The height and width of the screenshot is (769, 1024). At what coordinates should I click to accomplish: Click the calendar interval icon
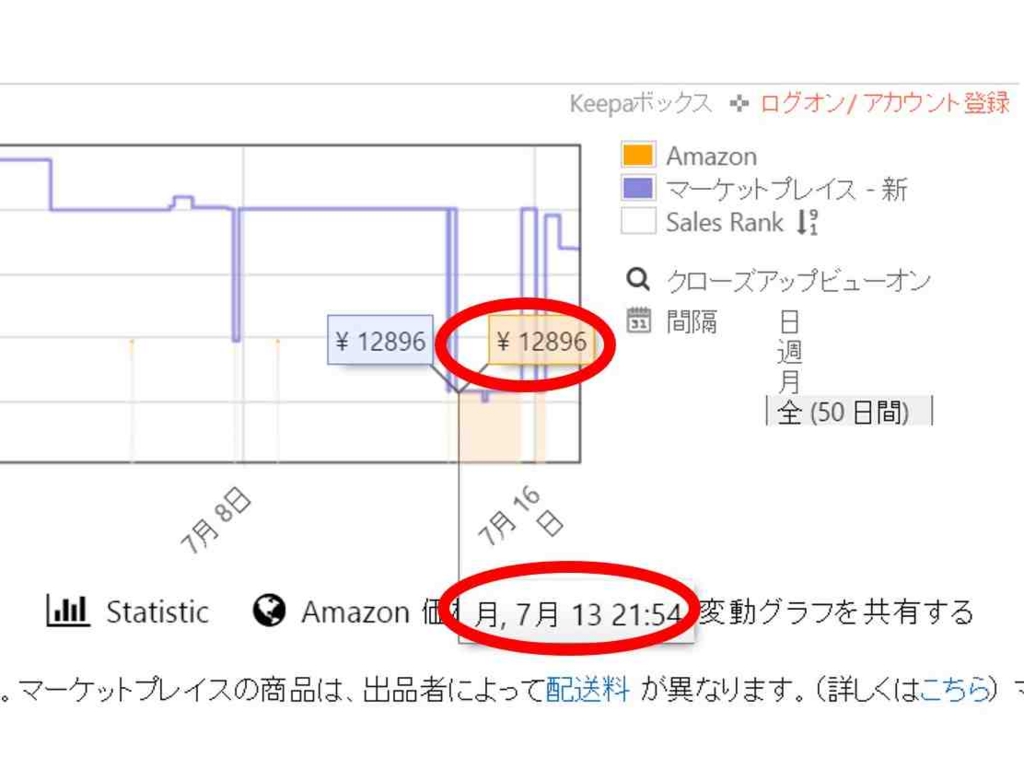pyautogui.click(x=638, y=320)
